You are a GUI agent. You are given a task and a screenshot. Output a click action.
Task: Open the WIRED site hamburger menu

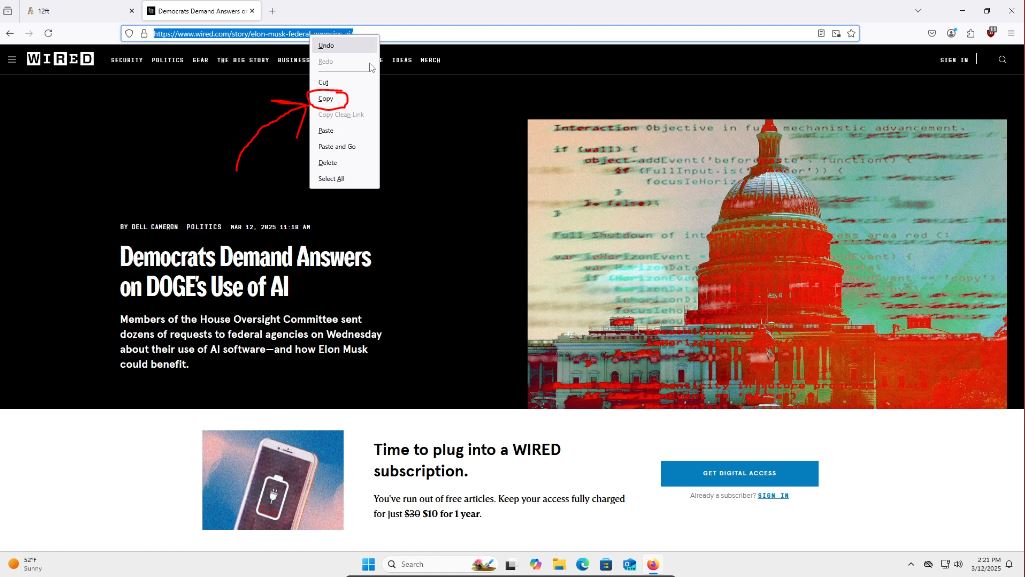point(12,59)
